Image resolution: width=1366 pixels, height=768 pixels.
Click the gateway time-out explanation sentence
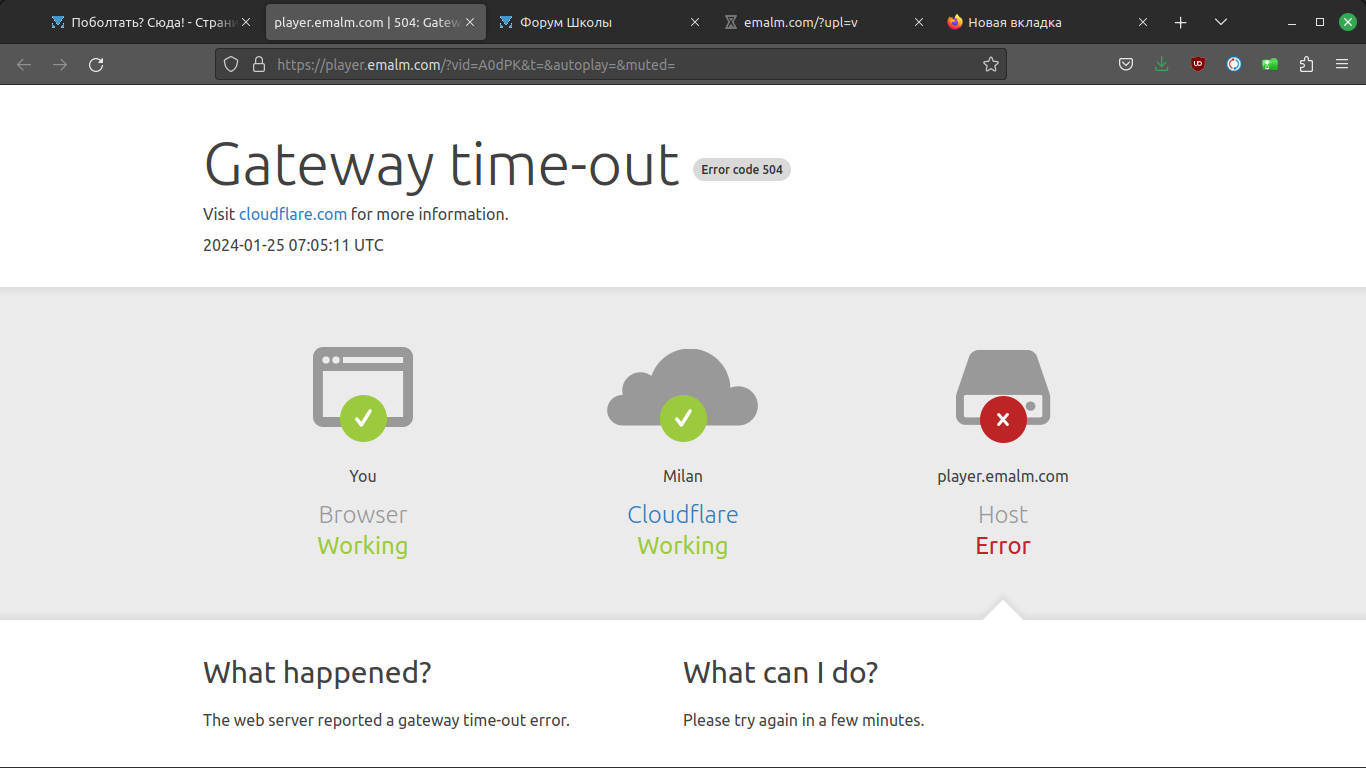click(386, 720)
